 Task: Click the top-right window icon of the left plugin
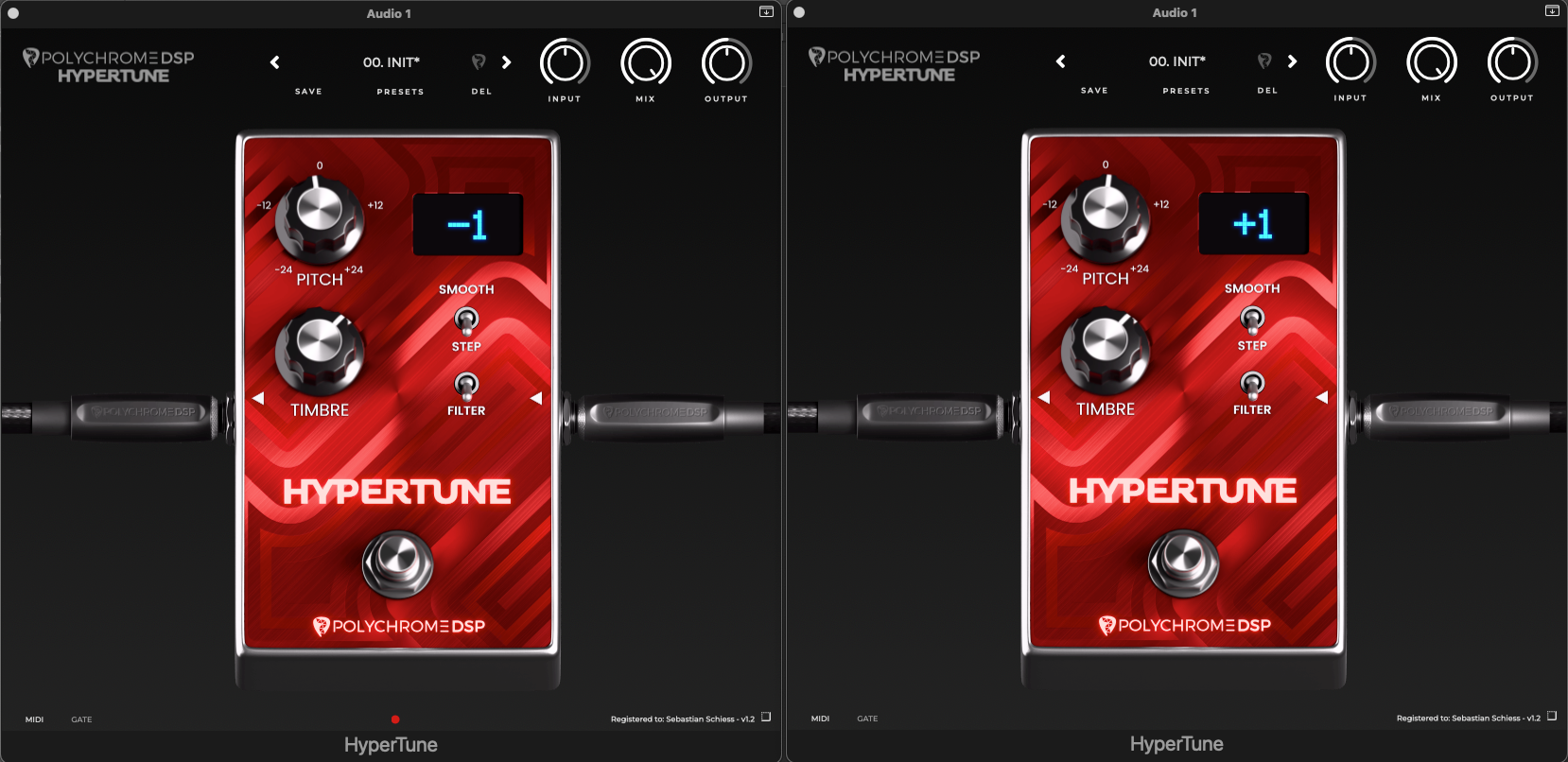pos(766,12)
